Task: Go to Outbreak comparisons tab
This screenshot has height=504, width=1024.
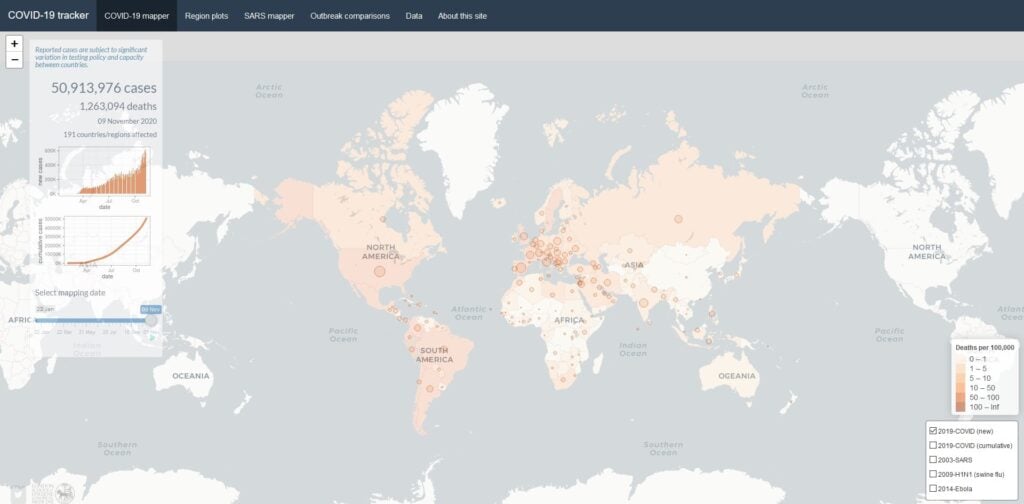Action: tap(350, 16)
